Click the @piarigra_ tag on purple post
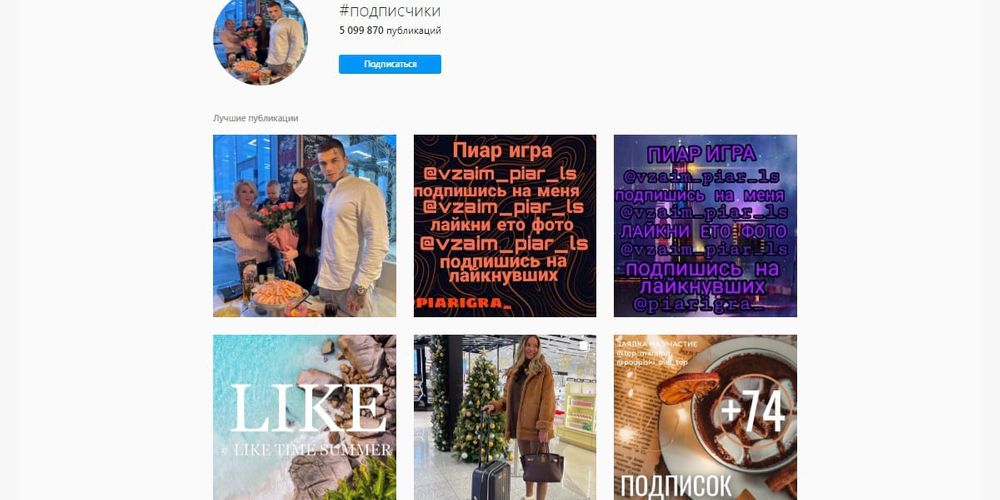The width and height of the screenshot is (1000, 500). (x=699, y=305)
